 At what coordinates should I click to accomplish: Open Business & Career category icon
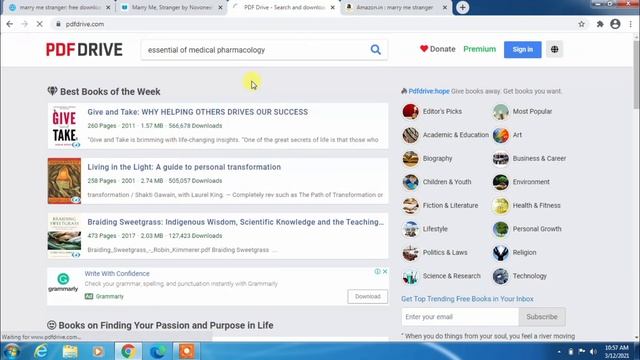click(x=500, y=159)
